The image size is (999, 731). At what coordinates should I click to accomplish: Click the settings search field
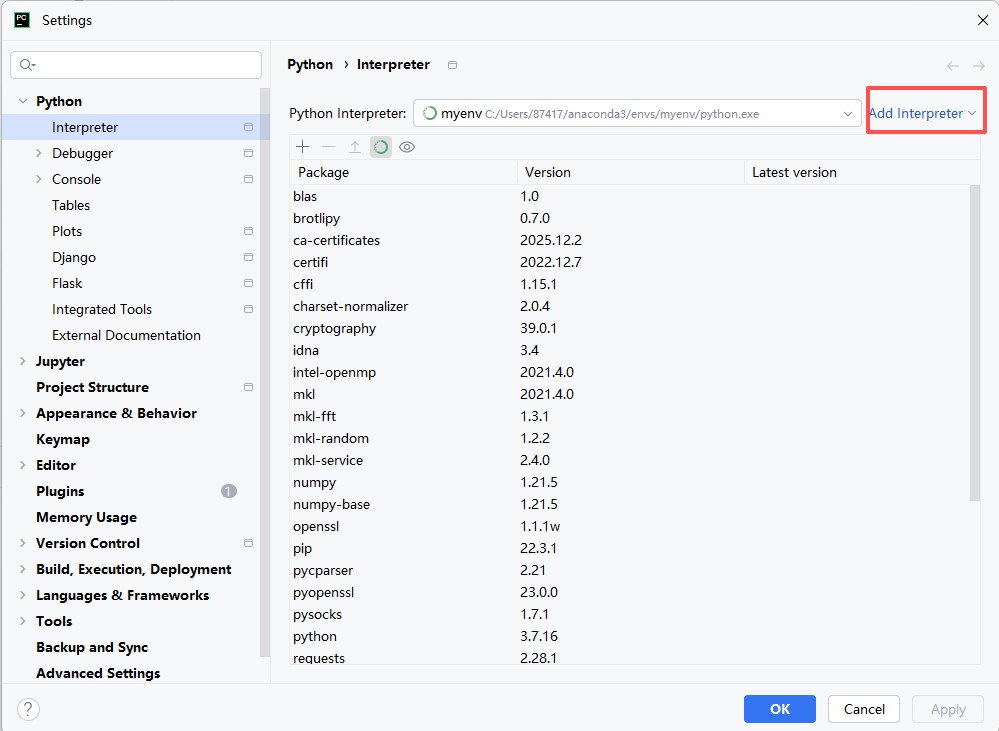click(x=136, y=65)
